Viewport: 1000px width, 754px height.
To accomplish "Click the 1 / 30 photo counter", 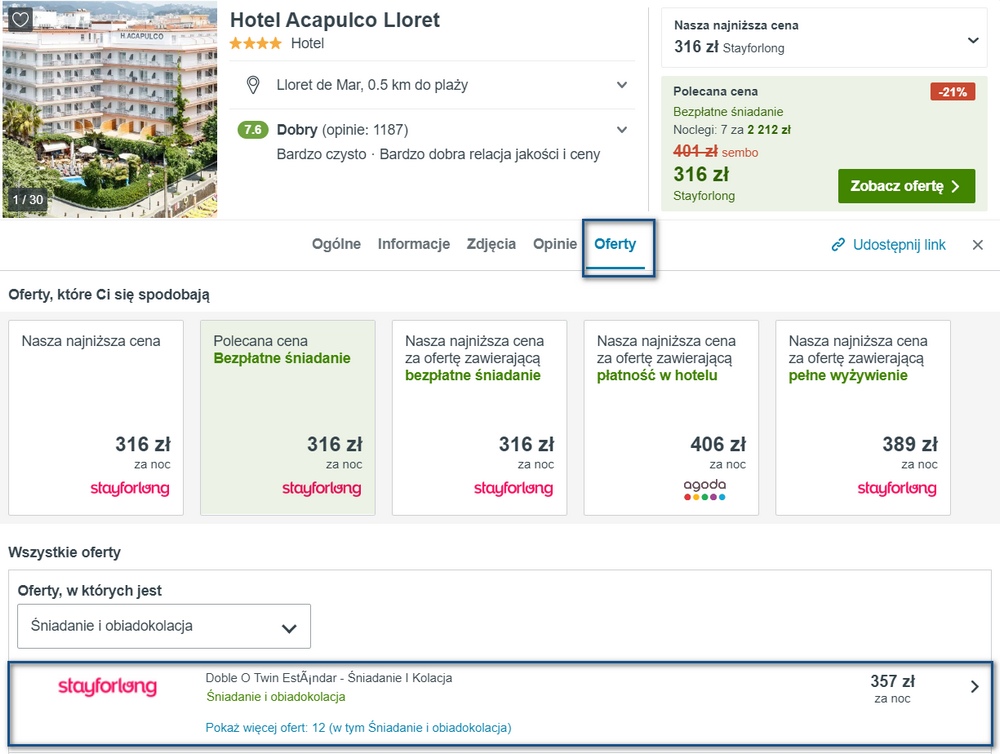I will point(28,200).
